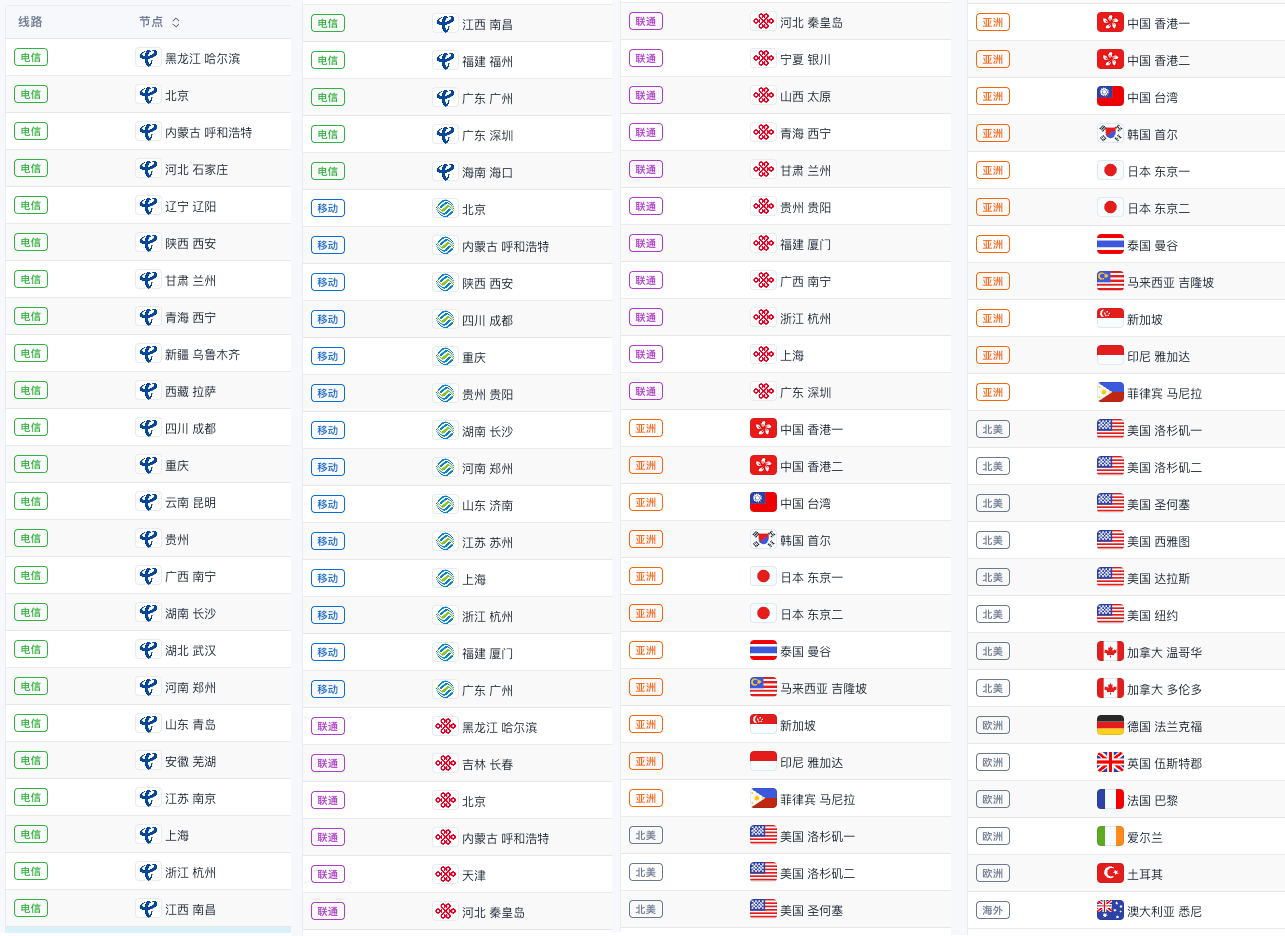This screenshot has width=1285, height=936.
Task: Click the 海外 tag beside 澳大利亚 悉尼
Action: click(993, 910)
